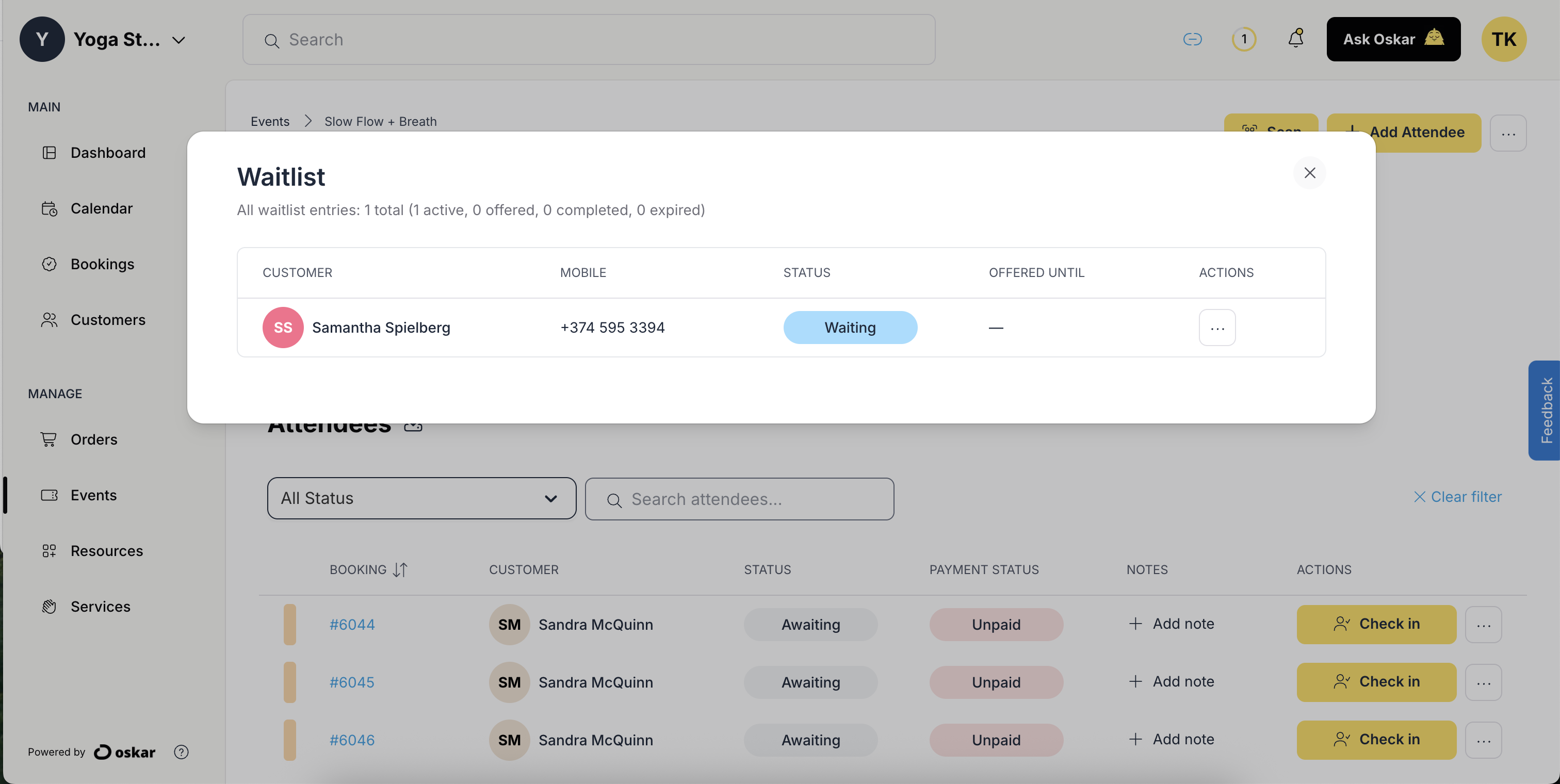Open actions menu for Samantha Spielberg
The width and height of the screenshot is (1560, 784).
click(x=1216, y=328)
